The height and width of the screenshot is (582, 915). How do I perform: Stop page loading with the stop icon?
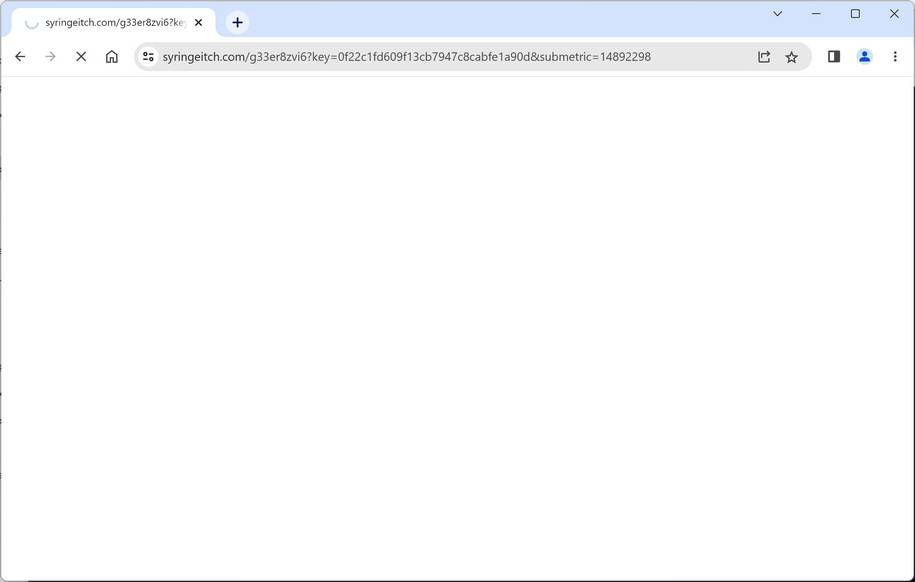pos(81,56)
